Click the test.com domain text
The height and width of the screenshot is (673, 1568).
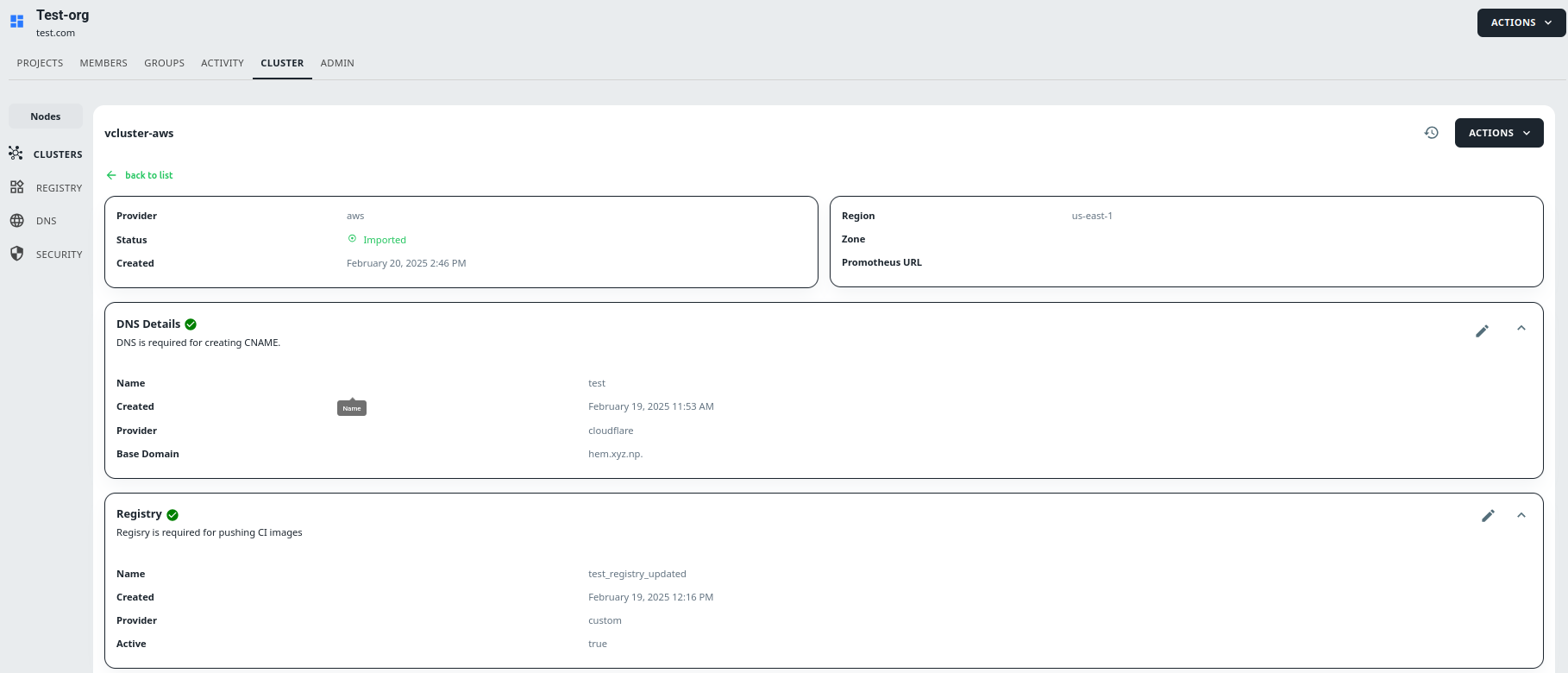55,33
